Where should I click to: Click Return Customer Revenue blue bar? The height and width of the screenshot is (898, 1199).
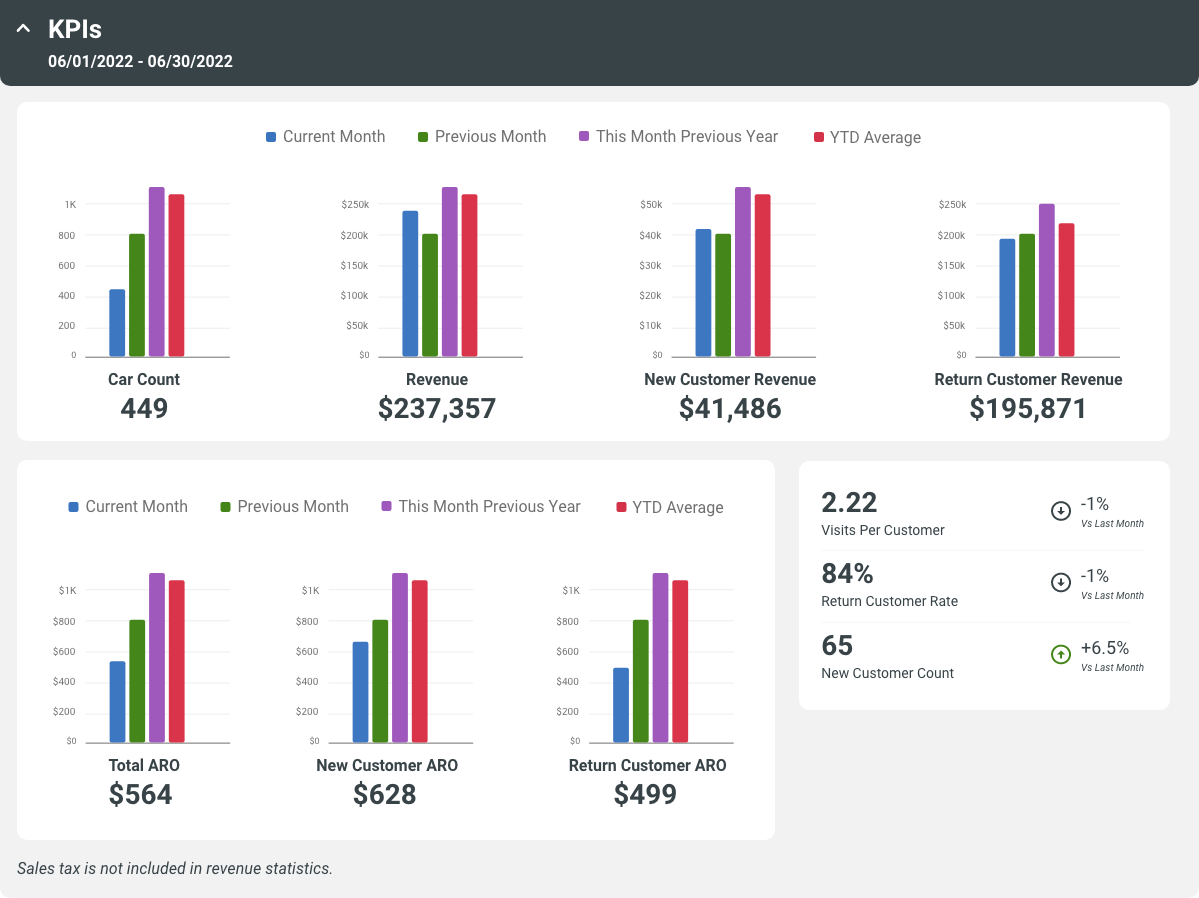[x=1008, y=298]
